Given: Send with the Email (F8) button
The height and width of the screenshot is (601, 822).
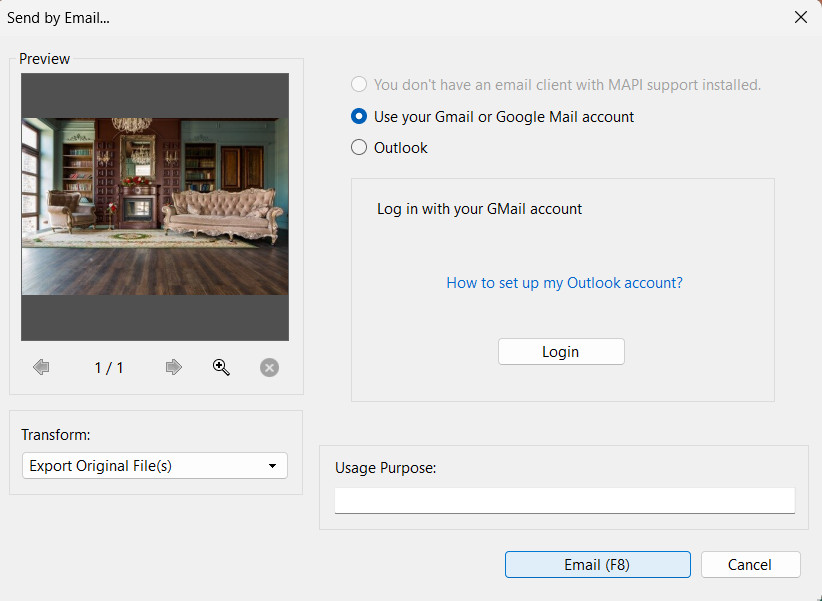Looking at the screenshot, I should [597, 564].
